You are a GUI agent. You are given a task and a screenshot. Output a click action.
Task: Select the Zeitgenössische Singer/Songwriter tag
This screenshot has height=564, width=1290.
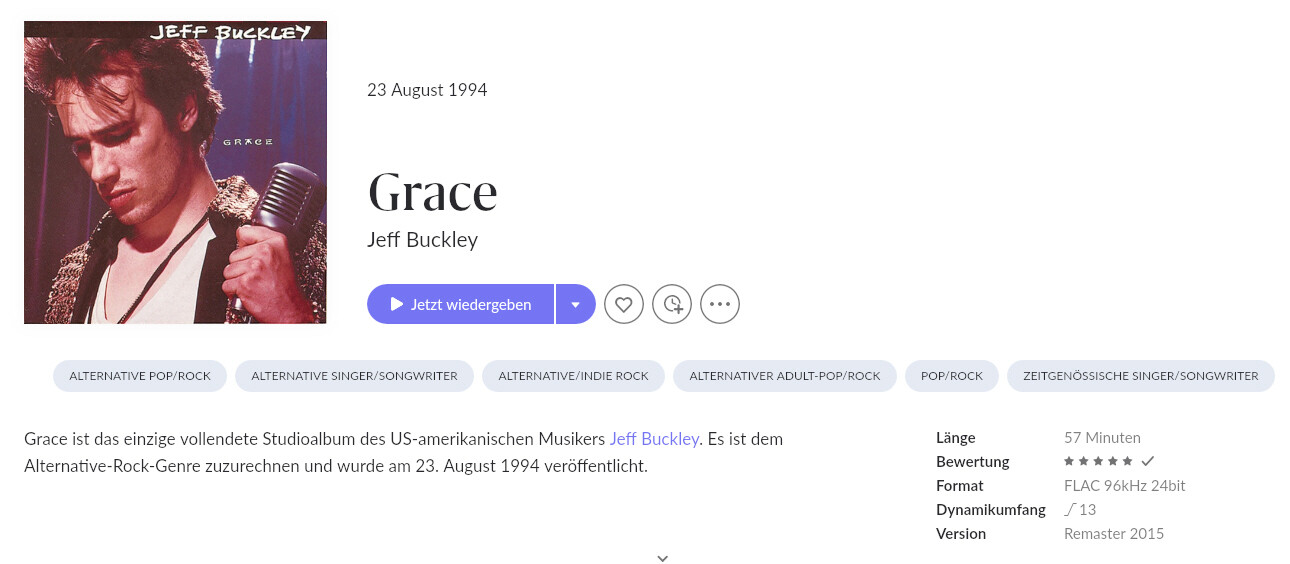point(1140,376)
